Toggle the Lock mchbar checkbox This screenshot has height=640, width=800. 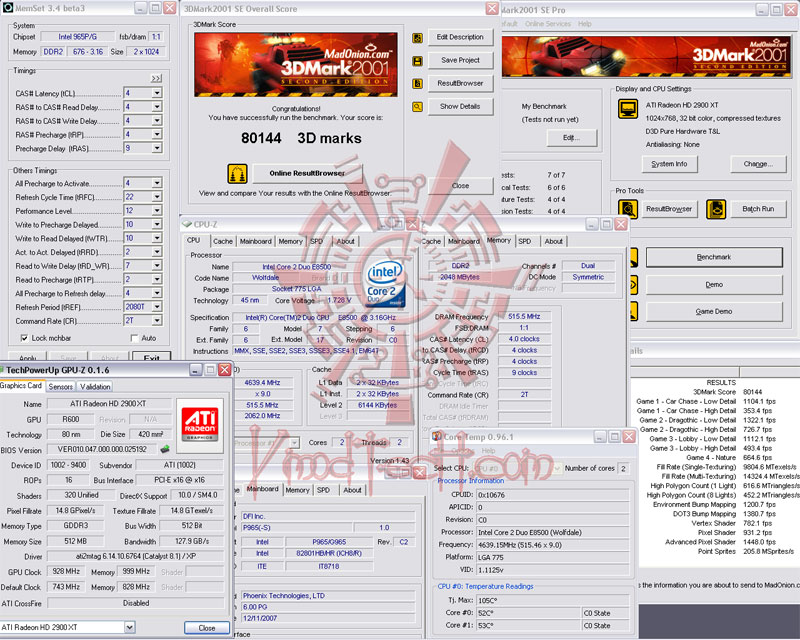pos(24,338)
